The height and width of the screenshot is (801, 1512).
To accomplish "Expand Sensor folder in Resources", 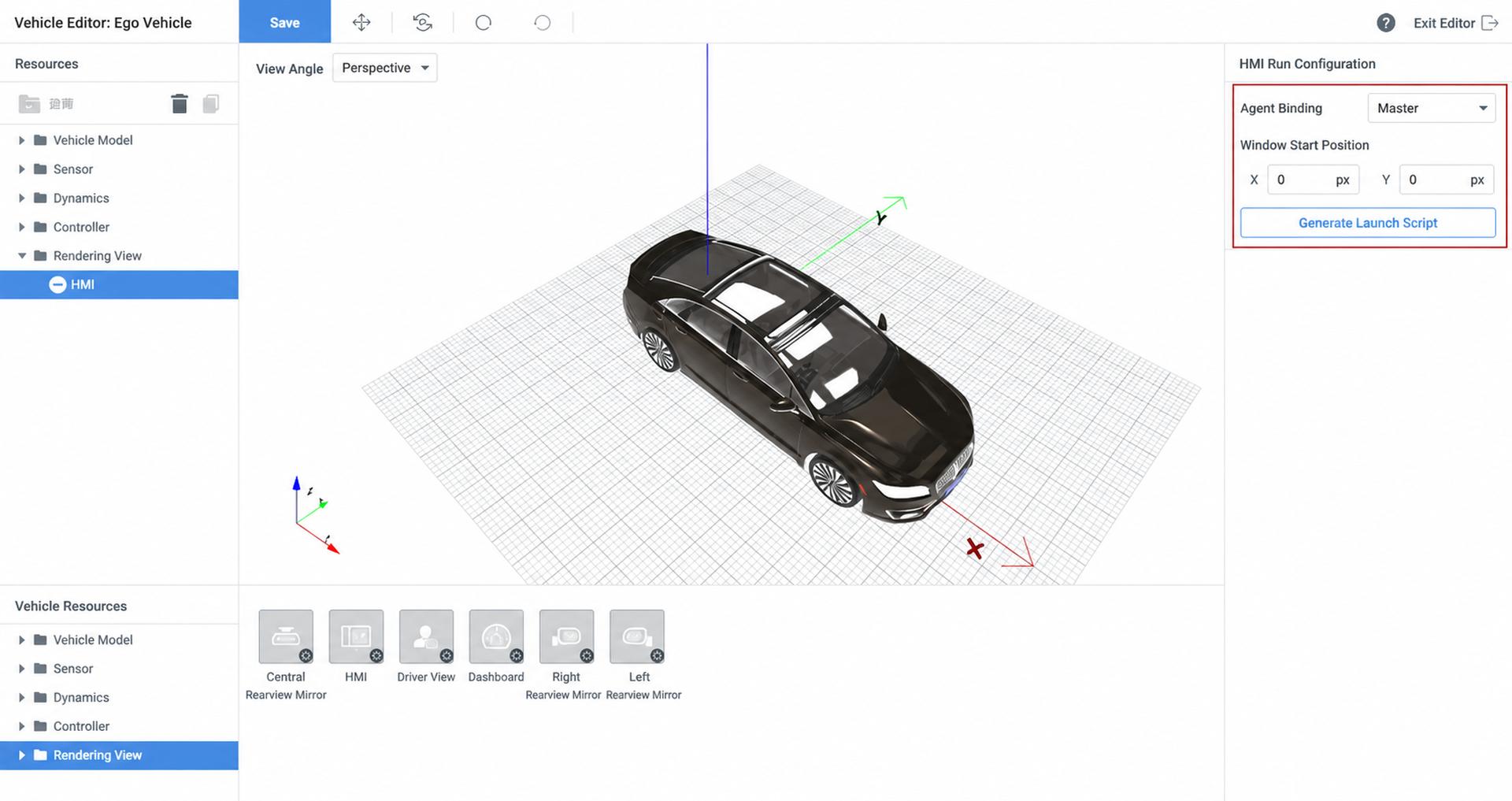I will pyautogui.click(x=22, y=169).
